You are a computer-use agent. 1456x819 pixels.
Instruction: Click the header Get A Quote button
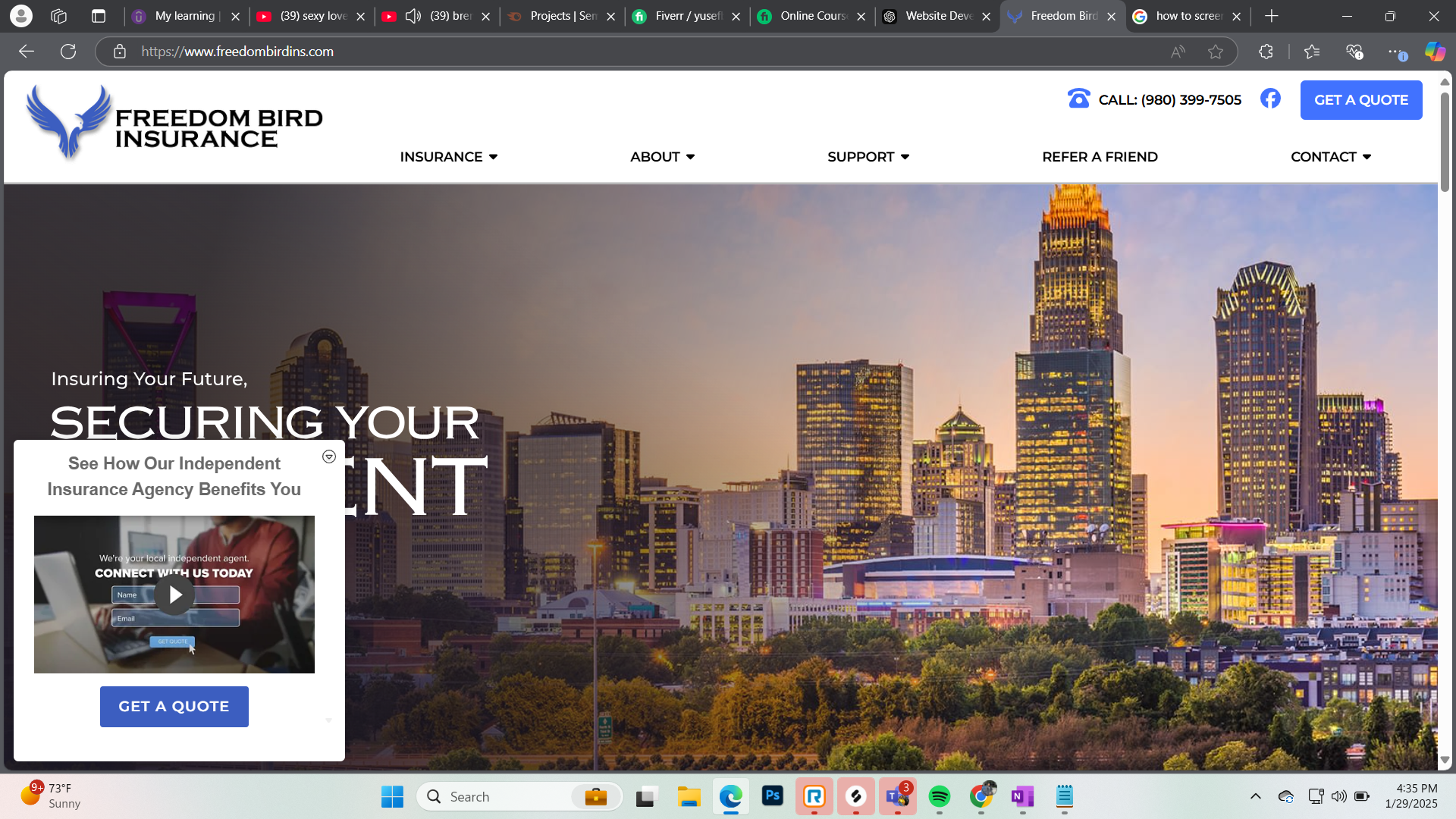1360,100
